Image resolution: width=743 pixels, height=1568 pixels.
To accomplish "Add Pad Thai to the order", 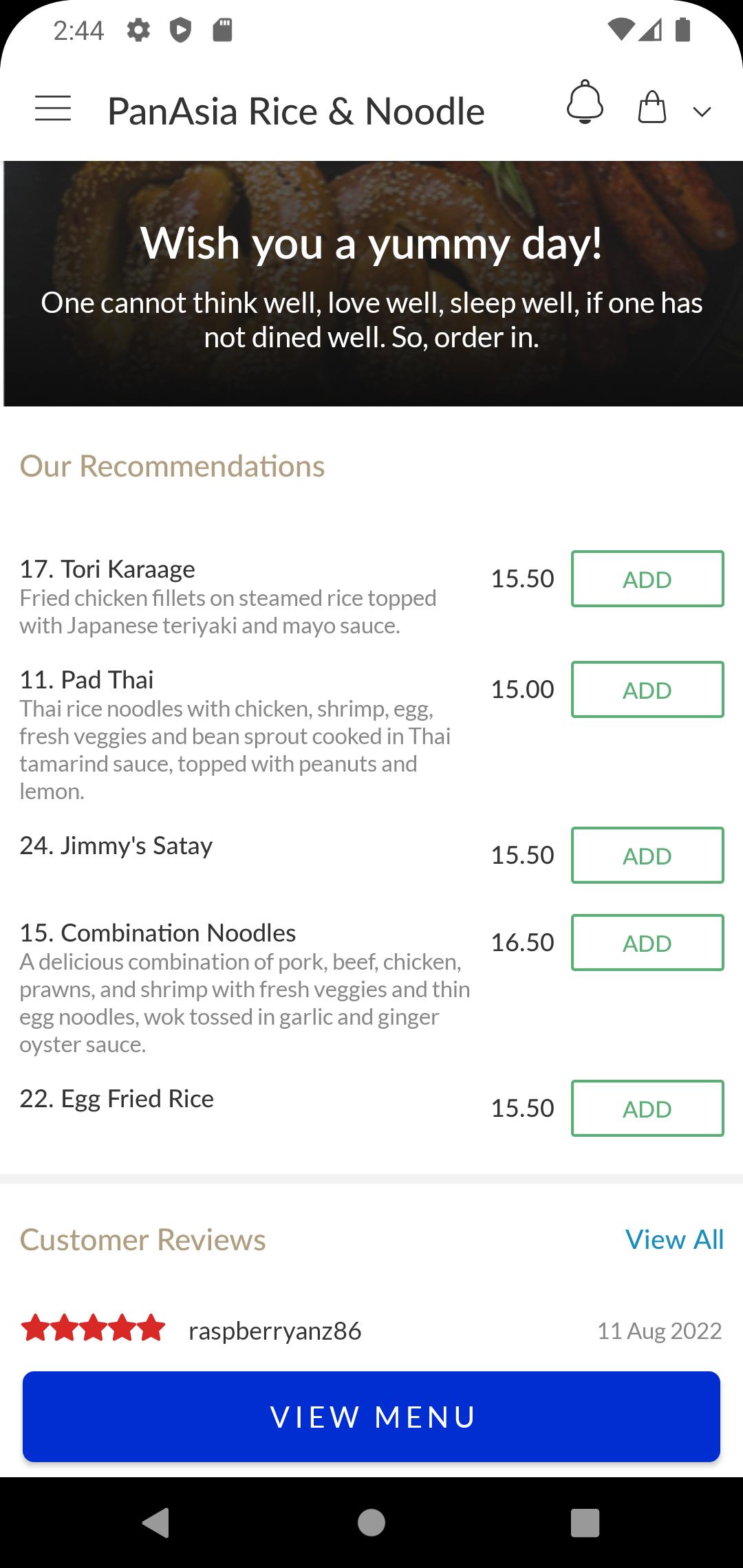I will [647, 690].
